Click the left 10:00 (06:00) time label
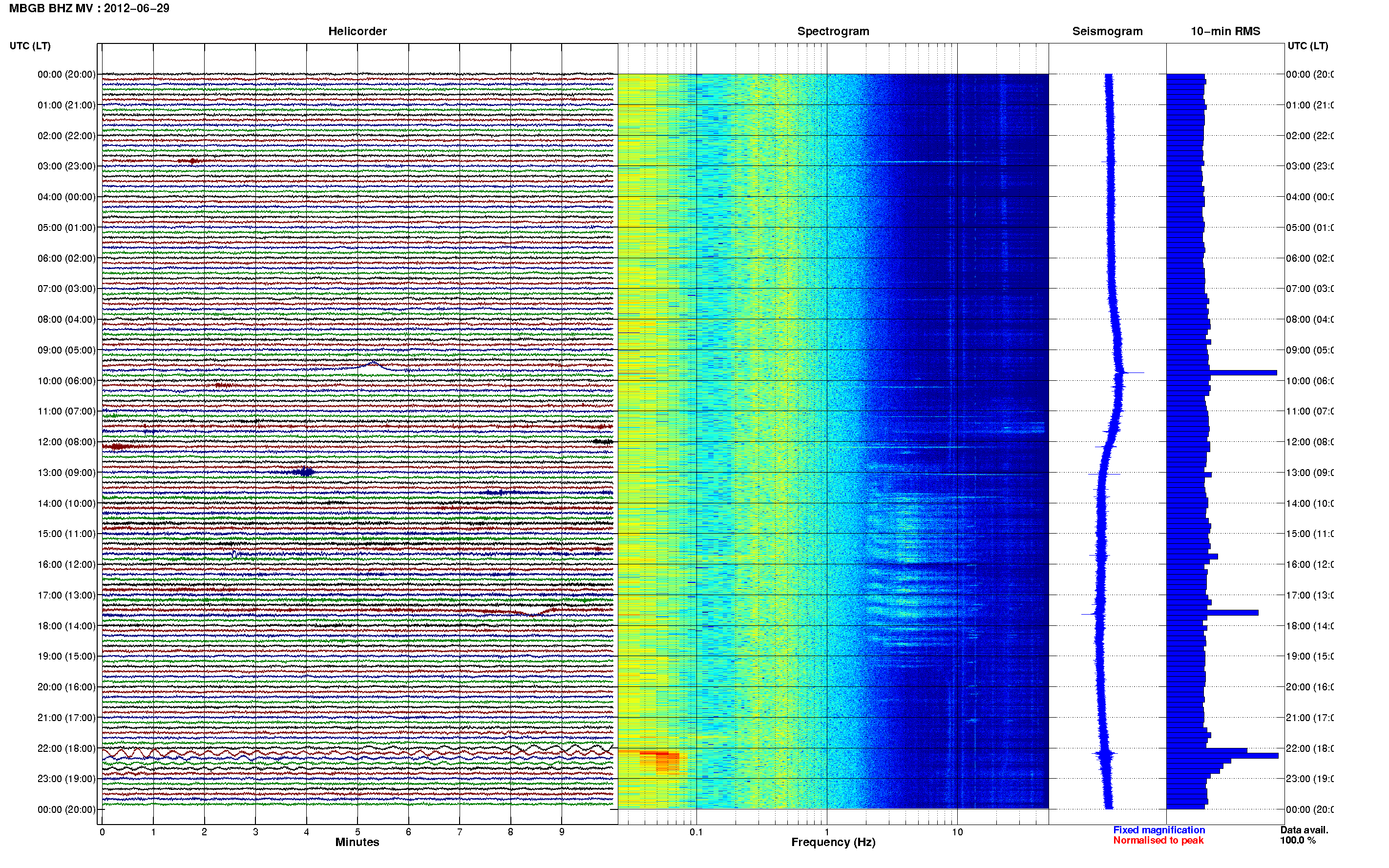 pyautogui.click(x=66, y=381)
